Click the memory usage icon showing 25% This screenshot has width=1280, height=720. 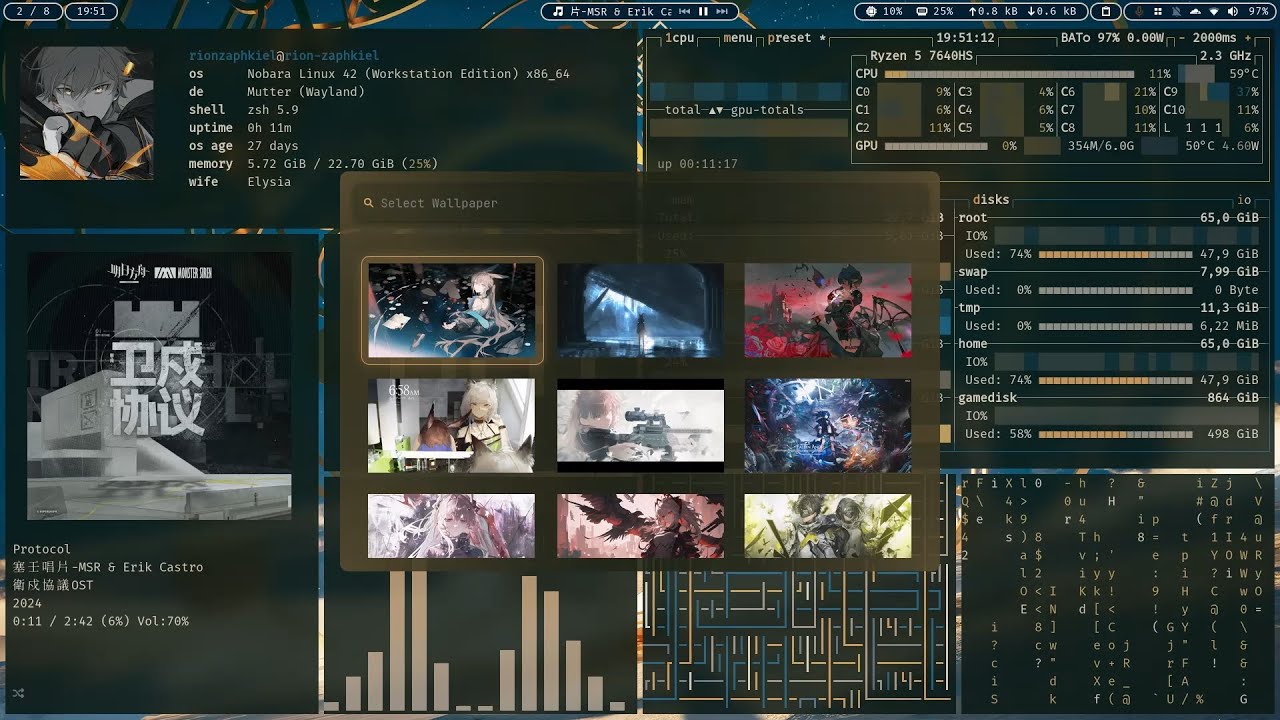pyautogui.click(x=920, y=11)
